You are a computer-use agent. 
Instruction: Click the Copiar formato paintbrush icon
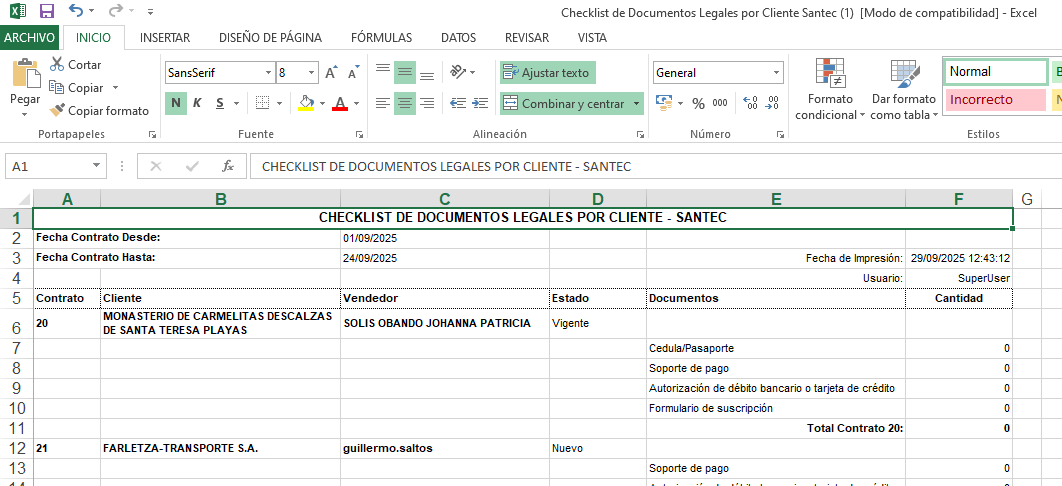pos(57,111)
